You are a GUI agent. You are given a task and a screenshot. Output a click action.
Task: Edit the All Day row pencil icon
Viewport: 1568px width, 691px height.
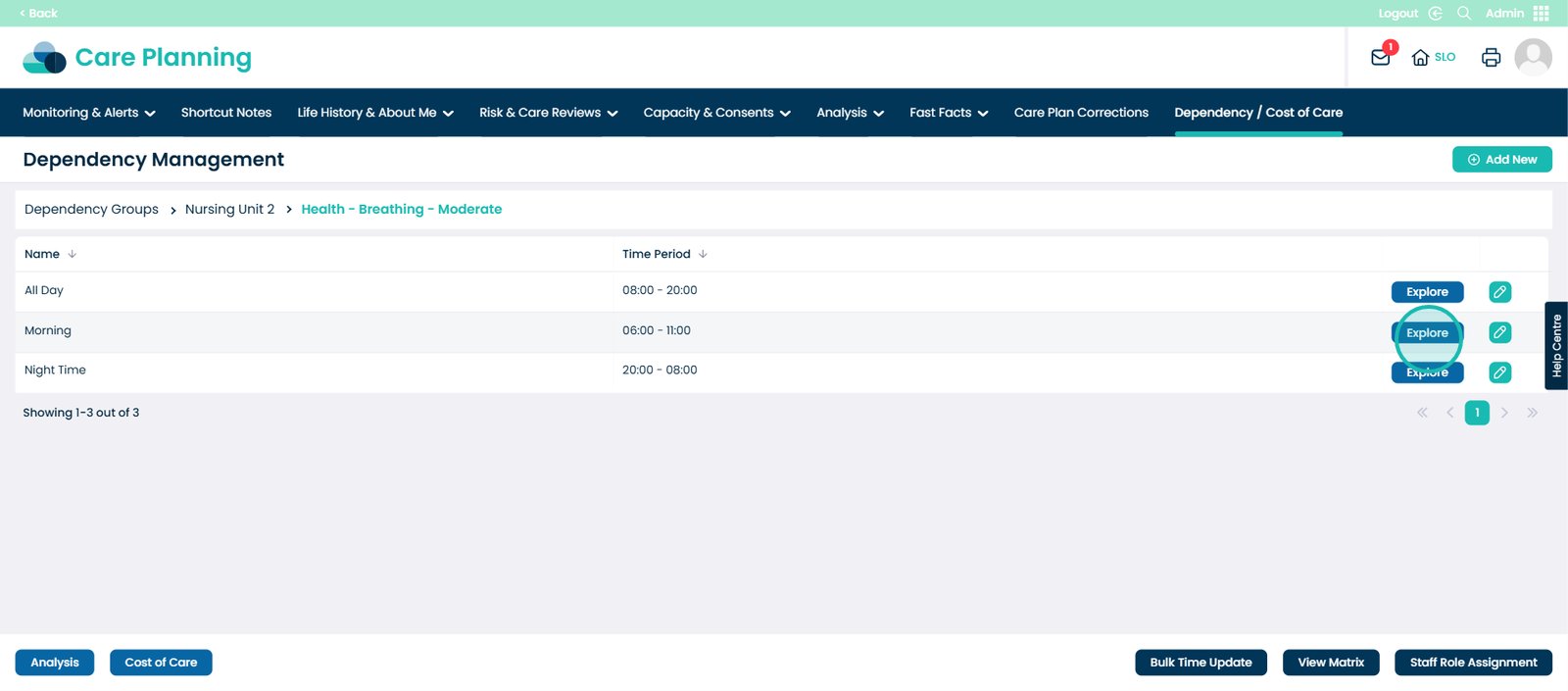[x=1499, y=292]
